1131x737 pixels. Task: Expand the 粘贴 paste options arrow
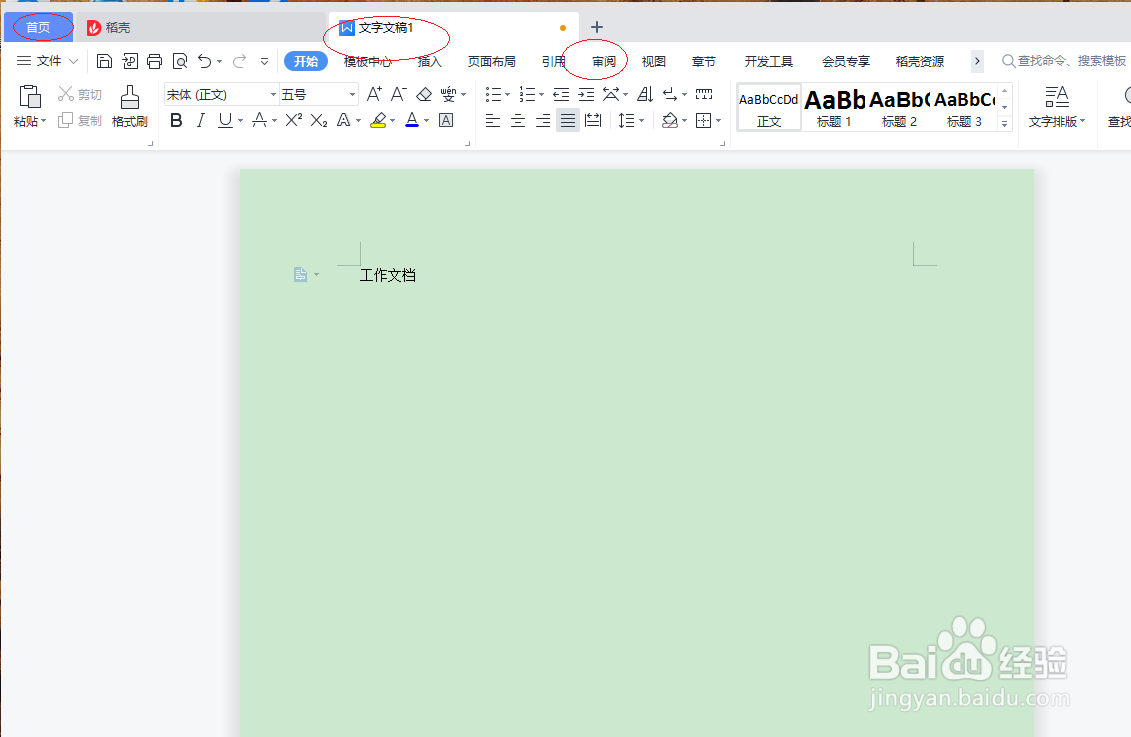pyautogui.click(x=43, y=121)
